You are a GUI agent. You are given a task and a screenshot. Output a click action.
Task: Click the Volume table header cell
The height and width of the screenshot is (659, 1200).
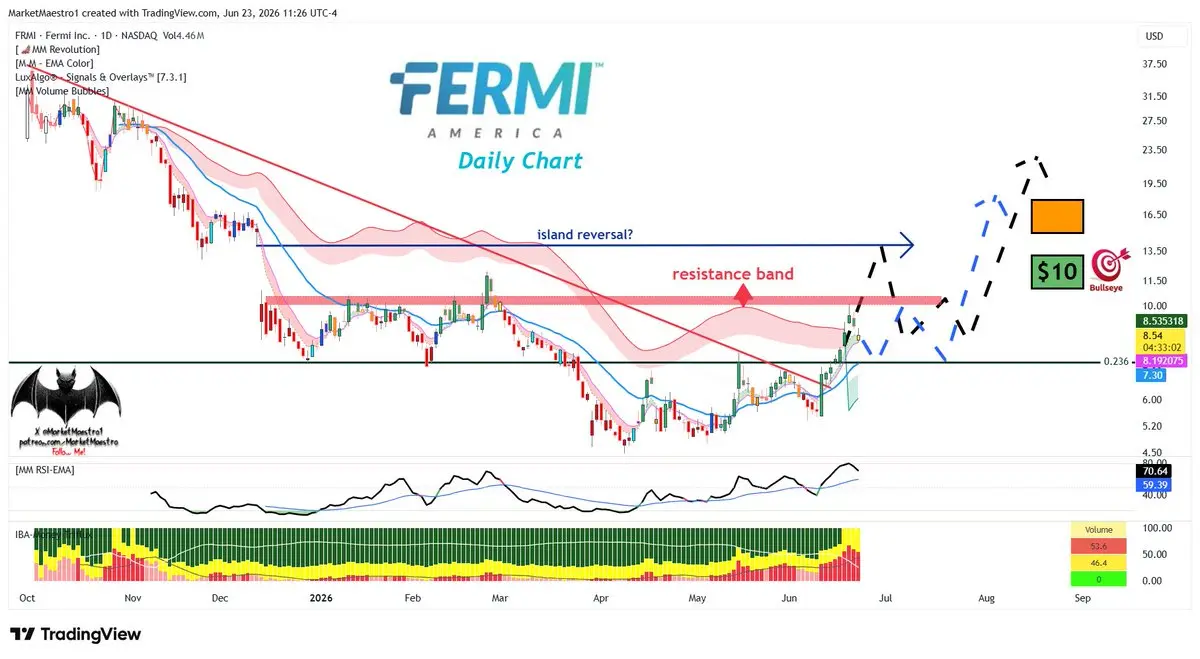pos(1097,531)
